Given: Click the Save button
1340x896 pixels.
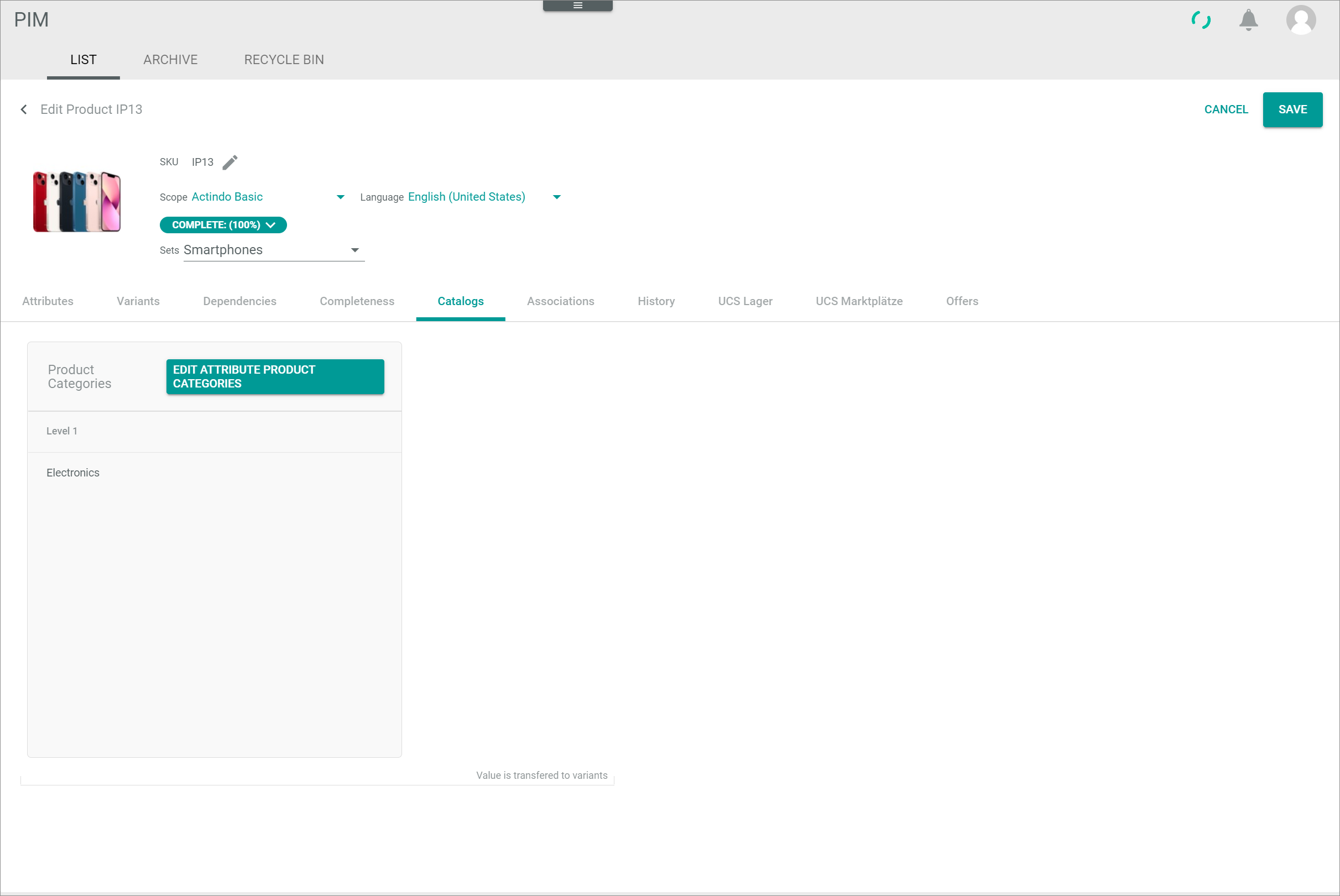Looking at the screenshot, I should coord(1292,109).
